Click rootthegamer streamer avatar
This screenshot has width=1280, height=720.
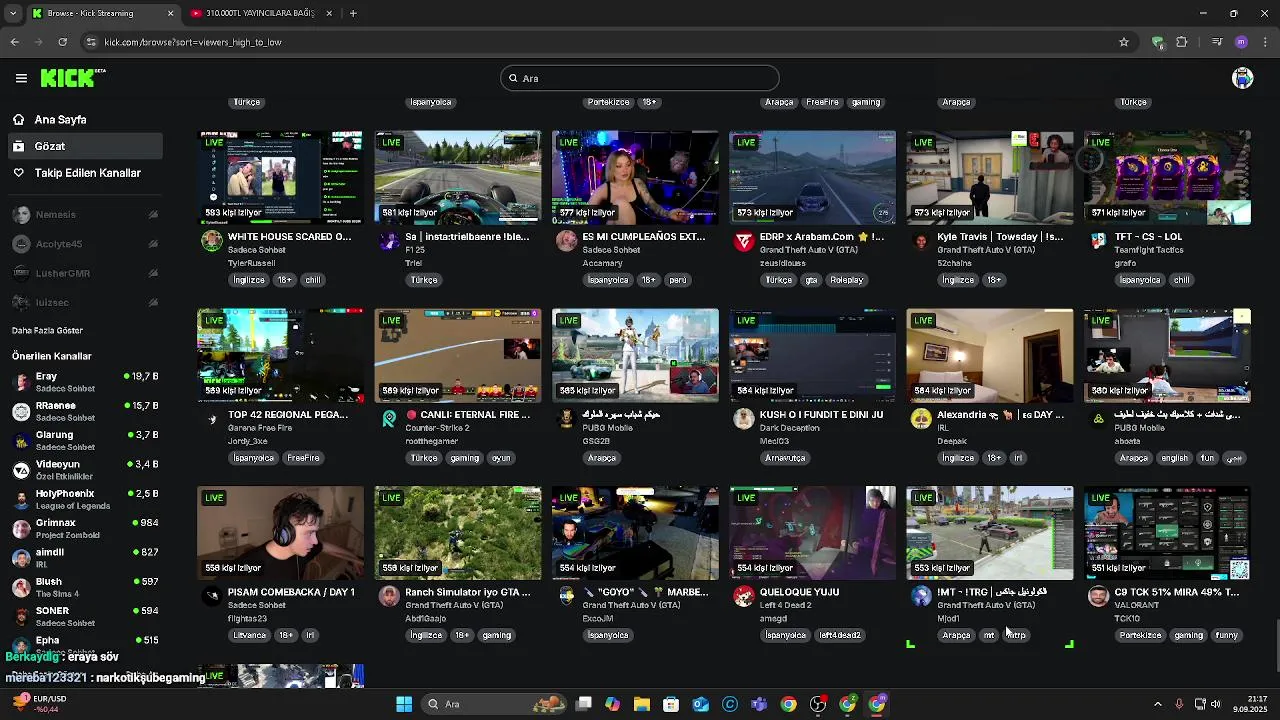click(389, 419)
